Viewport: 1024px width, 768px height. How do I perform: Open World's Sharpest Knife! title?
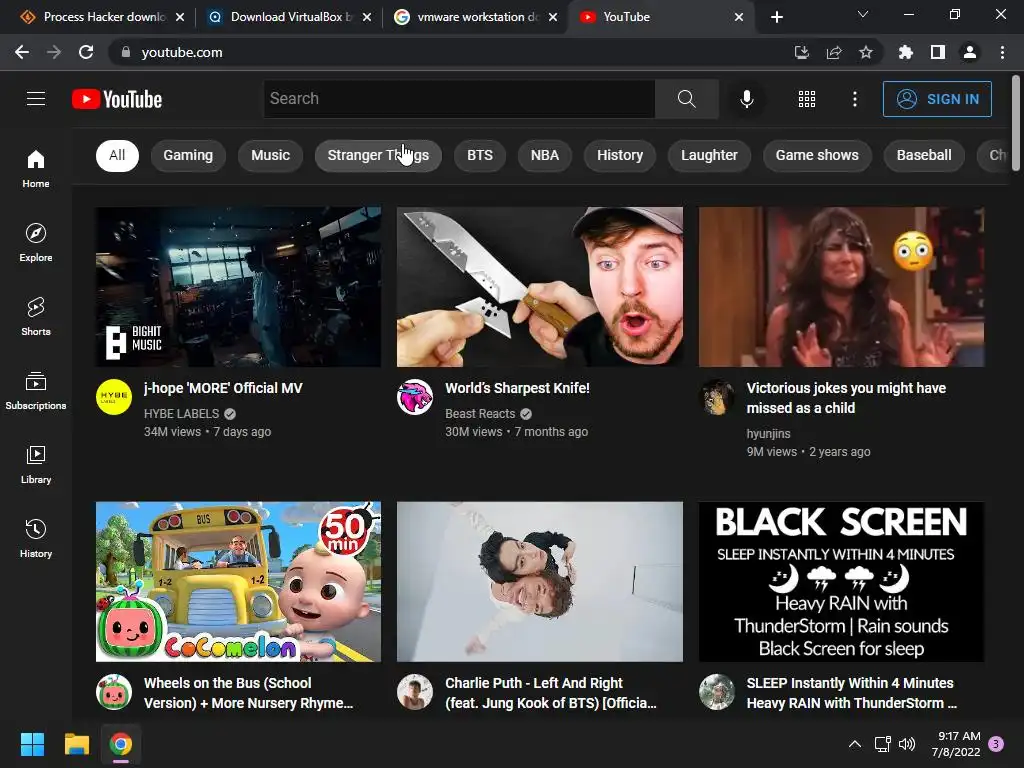pos(517,388)
